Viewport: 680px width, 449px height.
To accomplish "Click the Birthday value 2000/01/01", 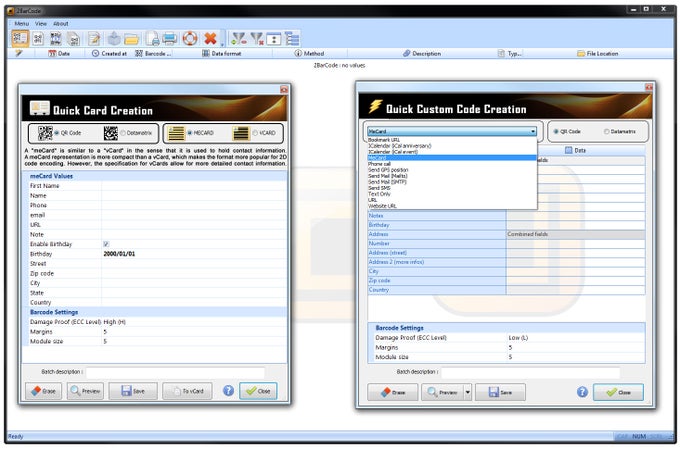I will [x=119, y=254].
